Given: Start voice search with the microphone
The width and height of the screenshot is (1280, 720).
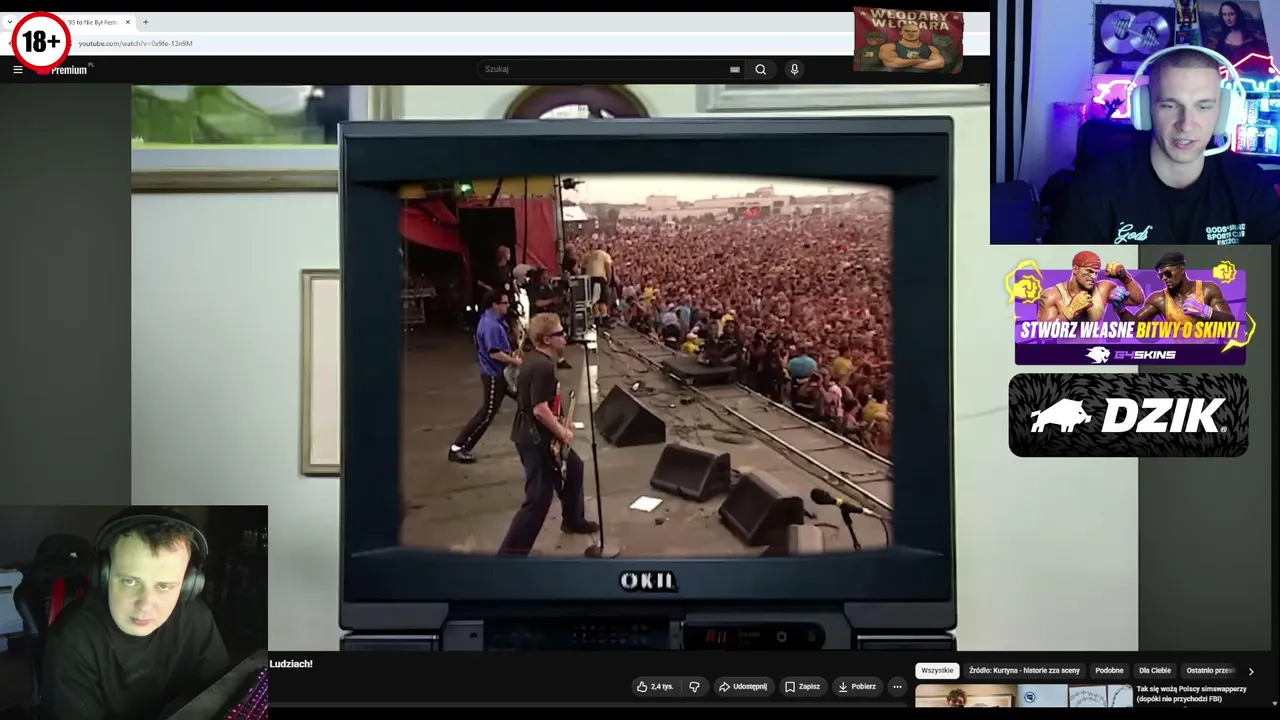Looking at the screenshot, I should click(794, 69).
